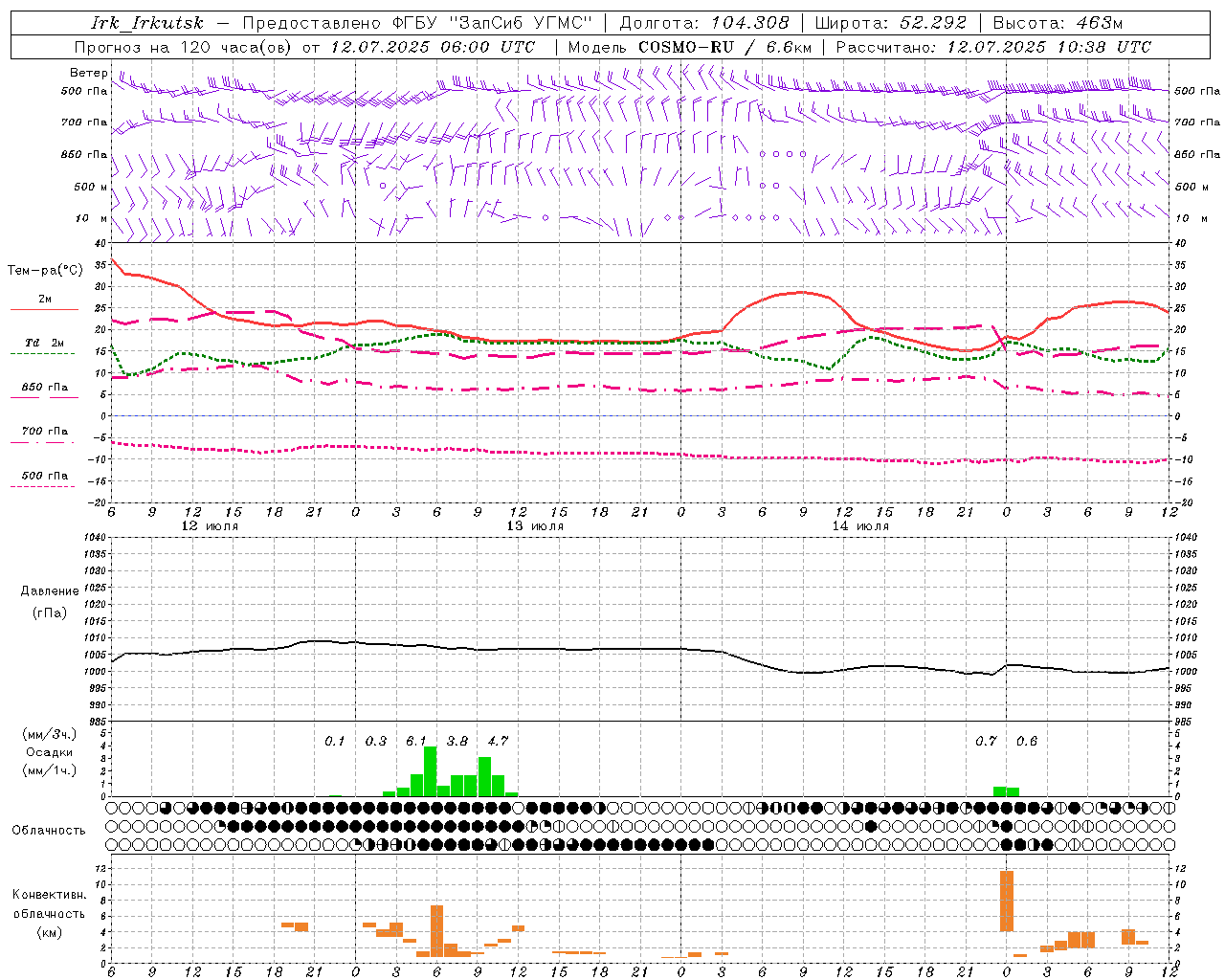
Task: Click the Широта: 52.292 value
Action: 891,23
